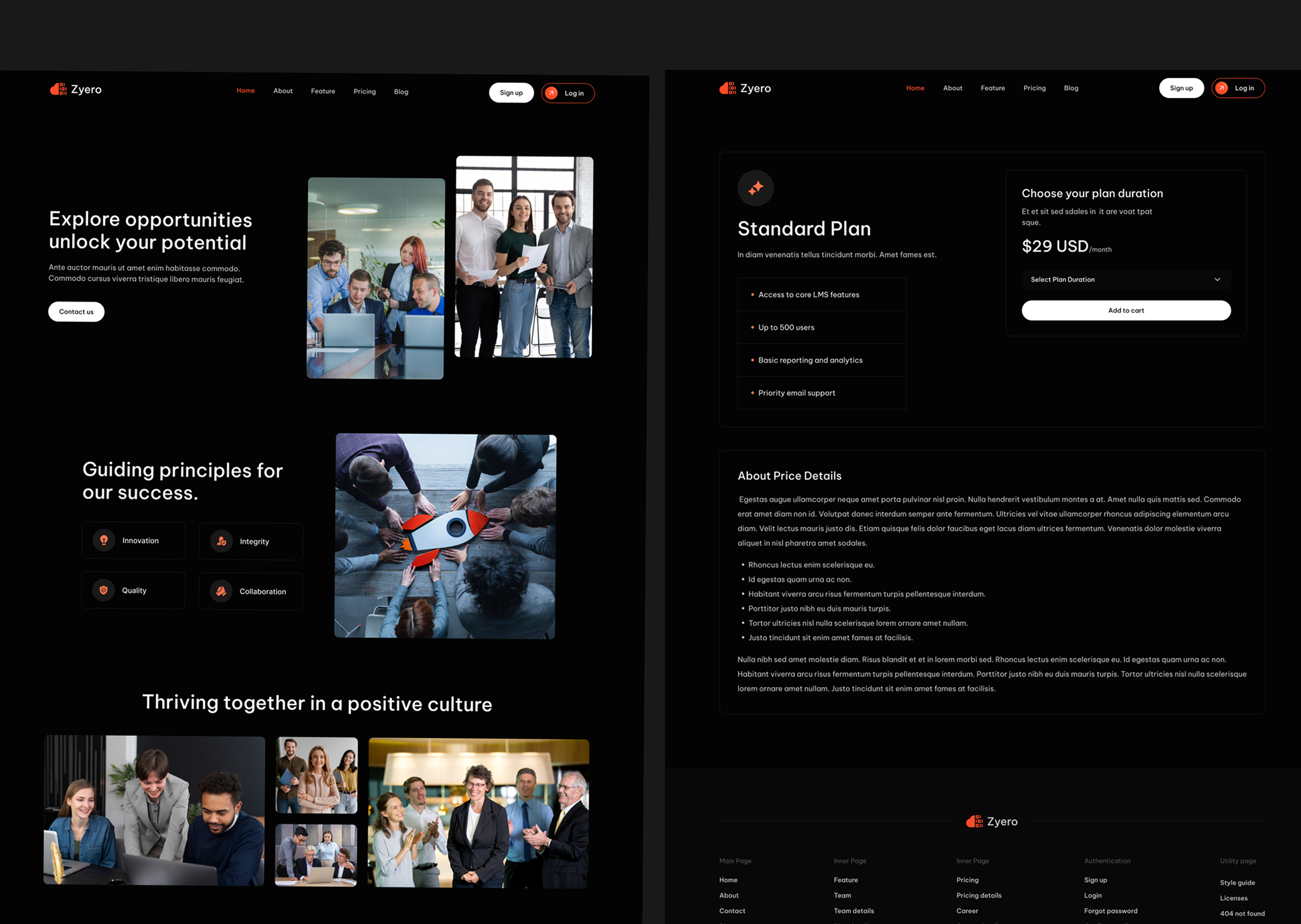Open Pricing in the left page navigation
1301x924 pixels.
pos(365,92)
